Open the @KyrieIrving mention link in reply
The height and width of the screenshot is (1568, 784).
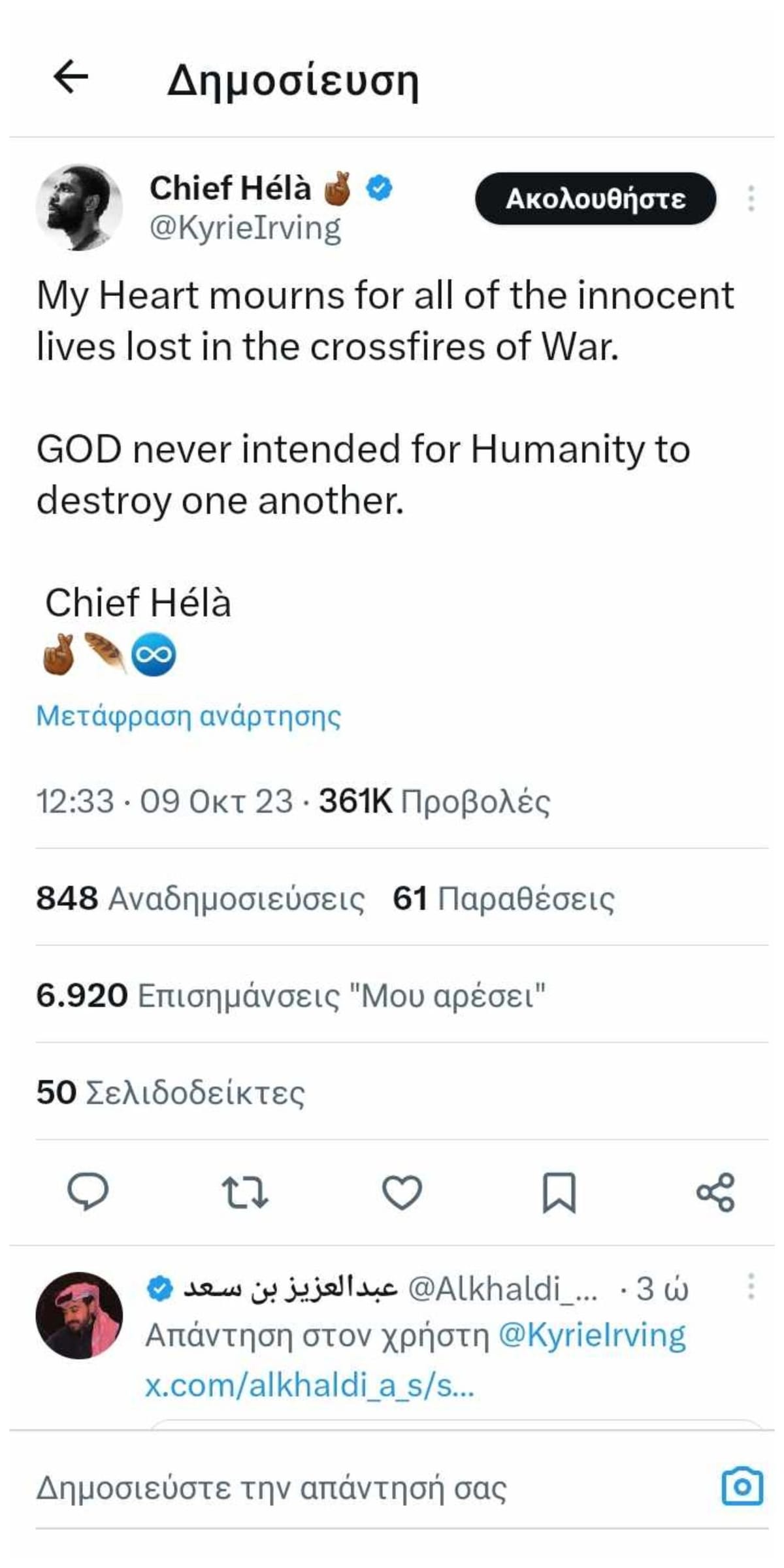592,1335
